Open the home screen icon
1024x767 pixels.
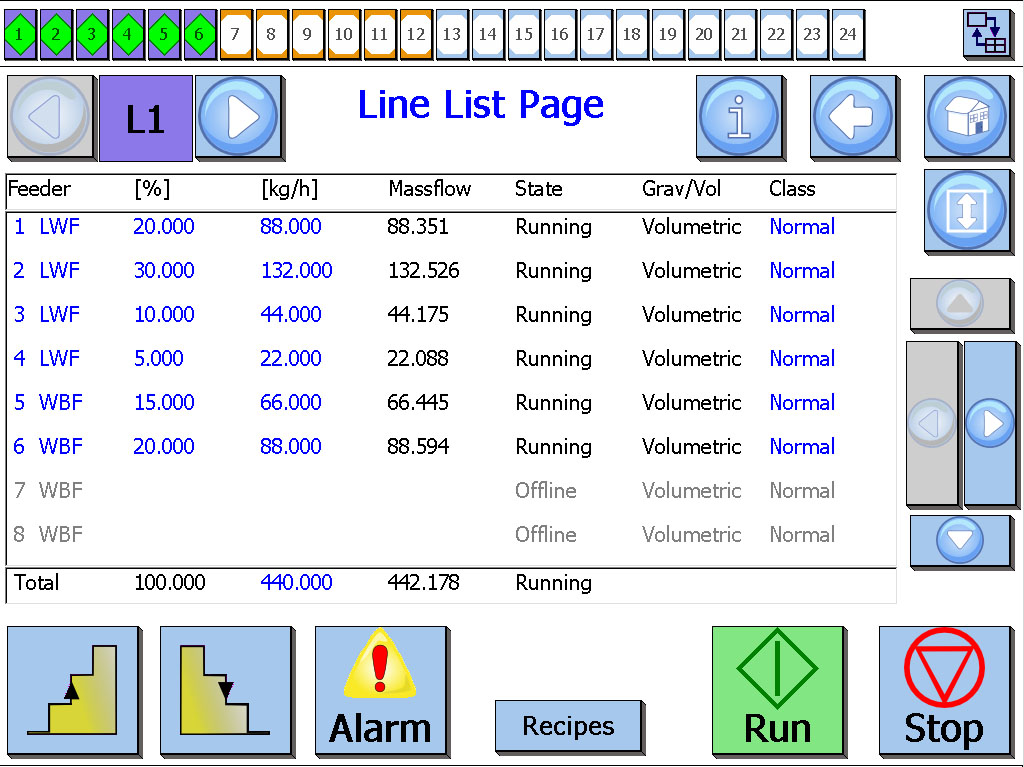966,117
